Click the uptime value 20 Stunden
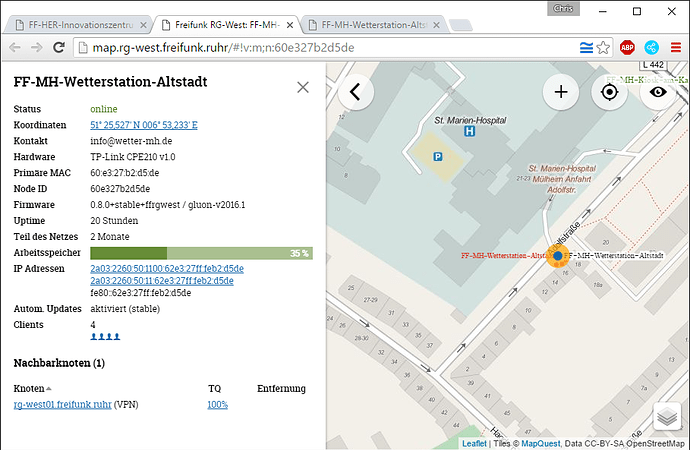This screenshot has height=450, width=690. tap(114, 220)
